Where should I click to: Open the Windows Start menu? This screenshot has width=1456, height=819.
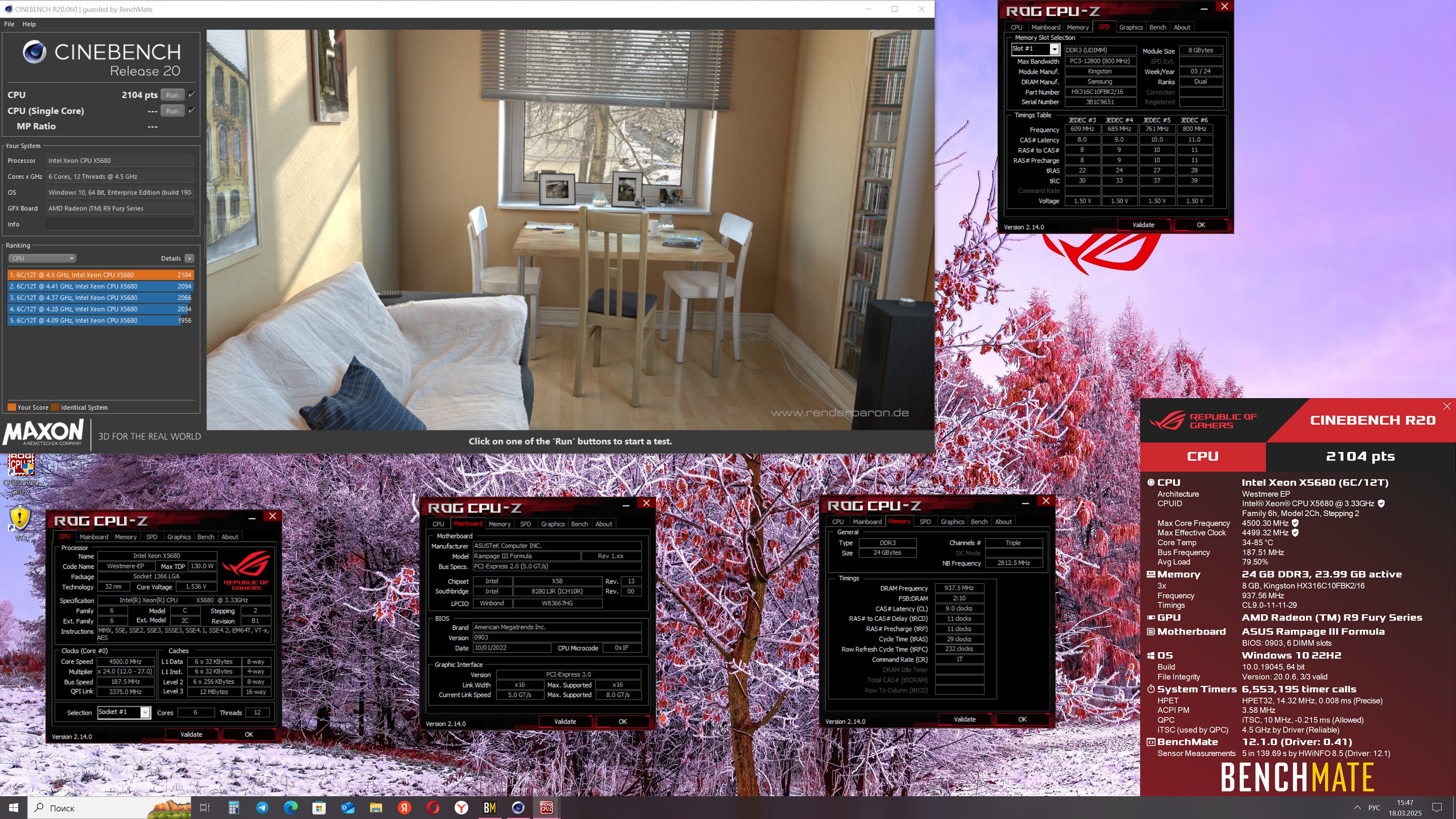13,808
